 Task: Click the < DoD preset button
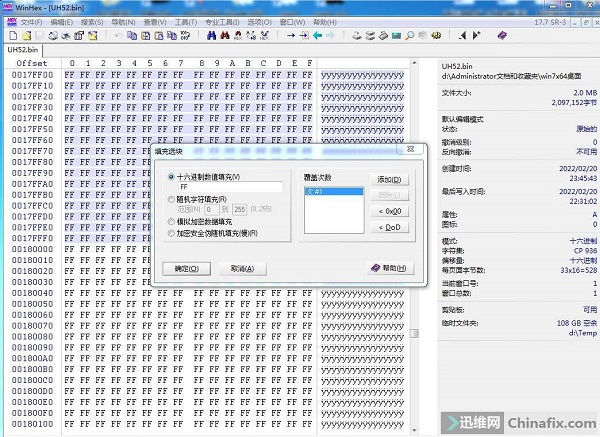389,228
